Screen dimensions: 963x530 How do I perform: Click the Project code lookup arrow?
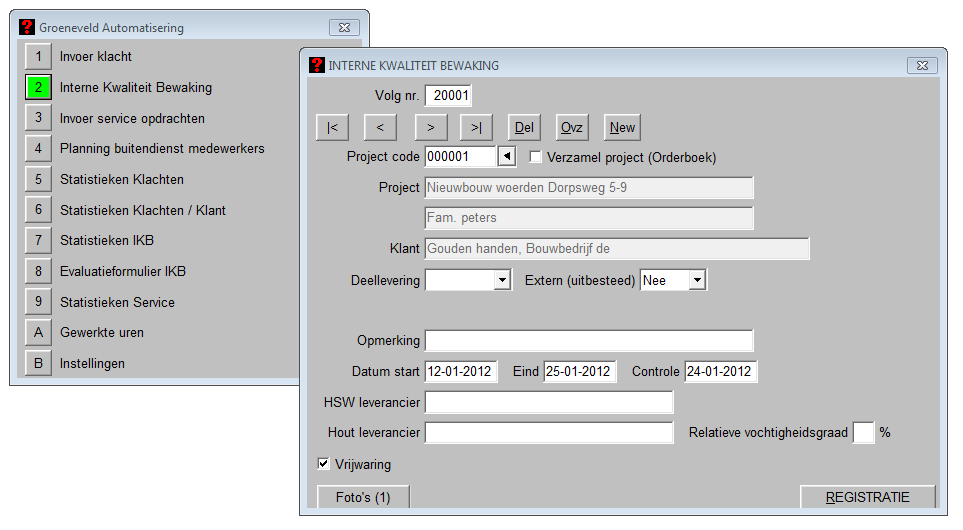pyautogui.click(x=506, y=157)
